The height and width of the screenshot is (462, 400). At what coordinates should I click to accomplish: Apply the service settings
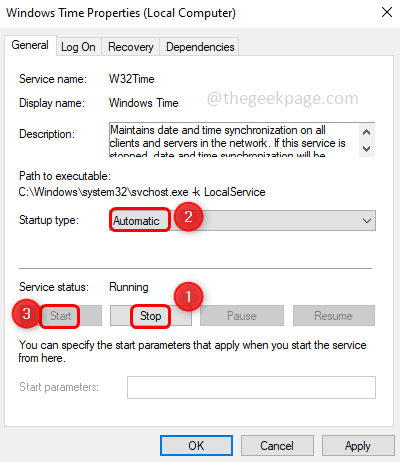coord(358,446)
